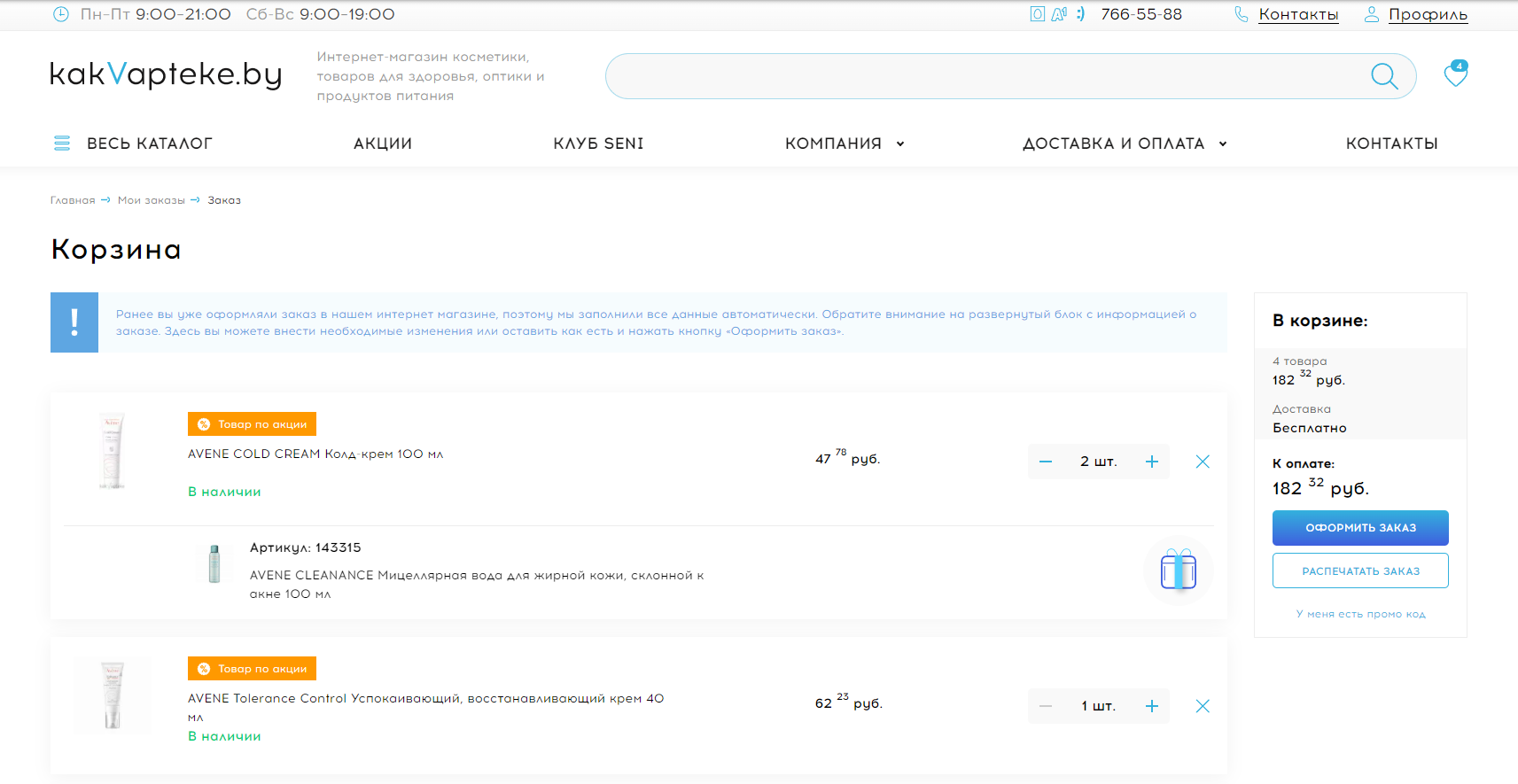Go to Главная in the breadcrumbs
This screenshot has height=784, width=1518.
click(73, 200)
